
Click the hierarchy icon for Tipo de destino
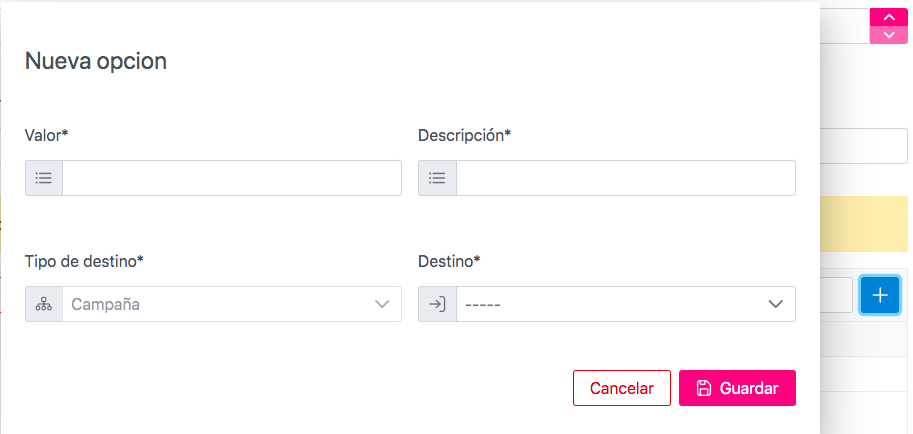[44, 304]
